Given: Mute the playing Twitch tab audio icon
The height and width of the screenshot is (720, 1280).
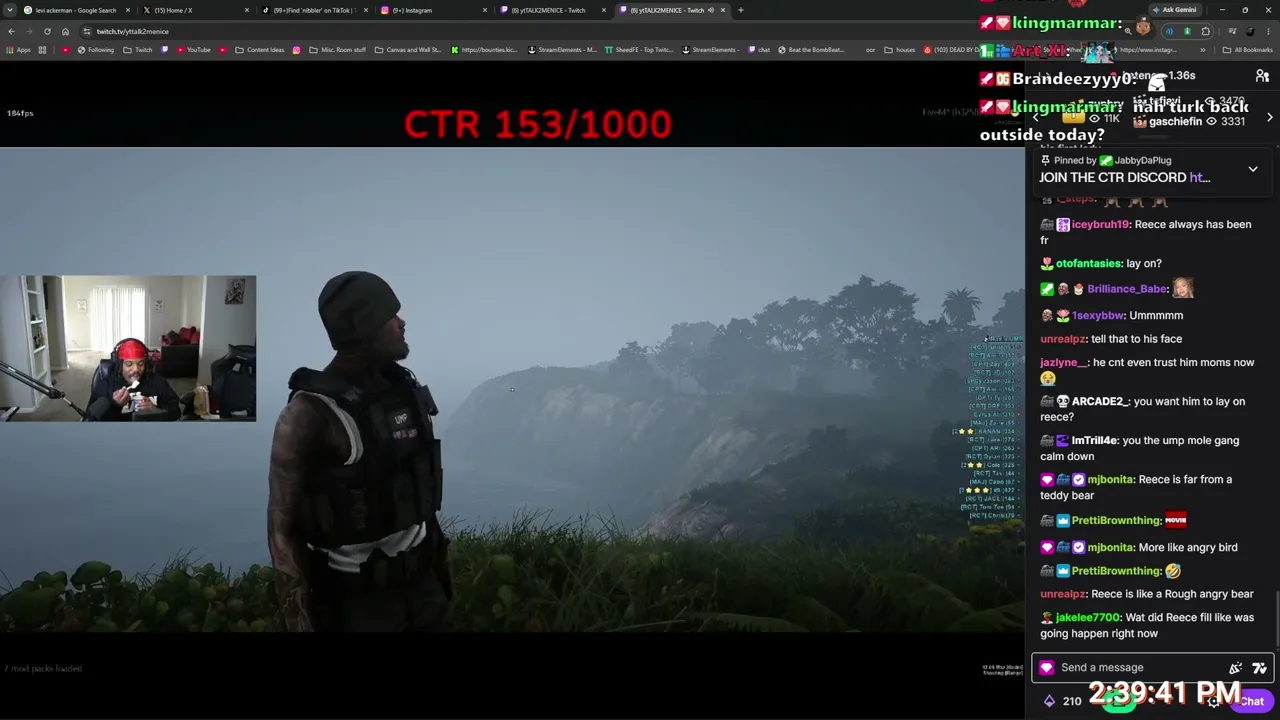Looking at the screenshot, I should click(710, 10).
